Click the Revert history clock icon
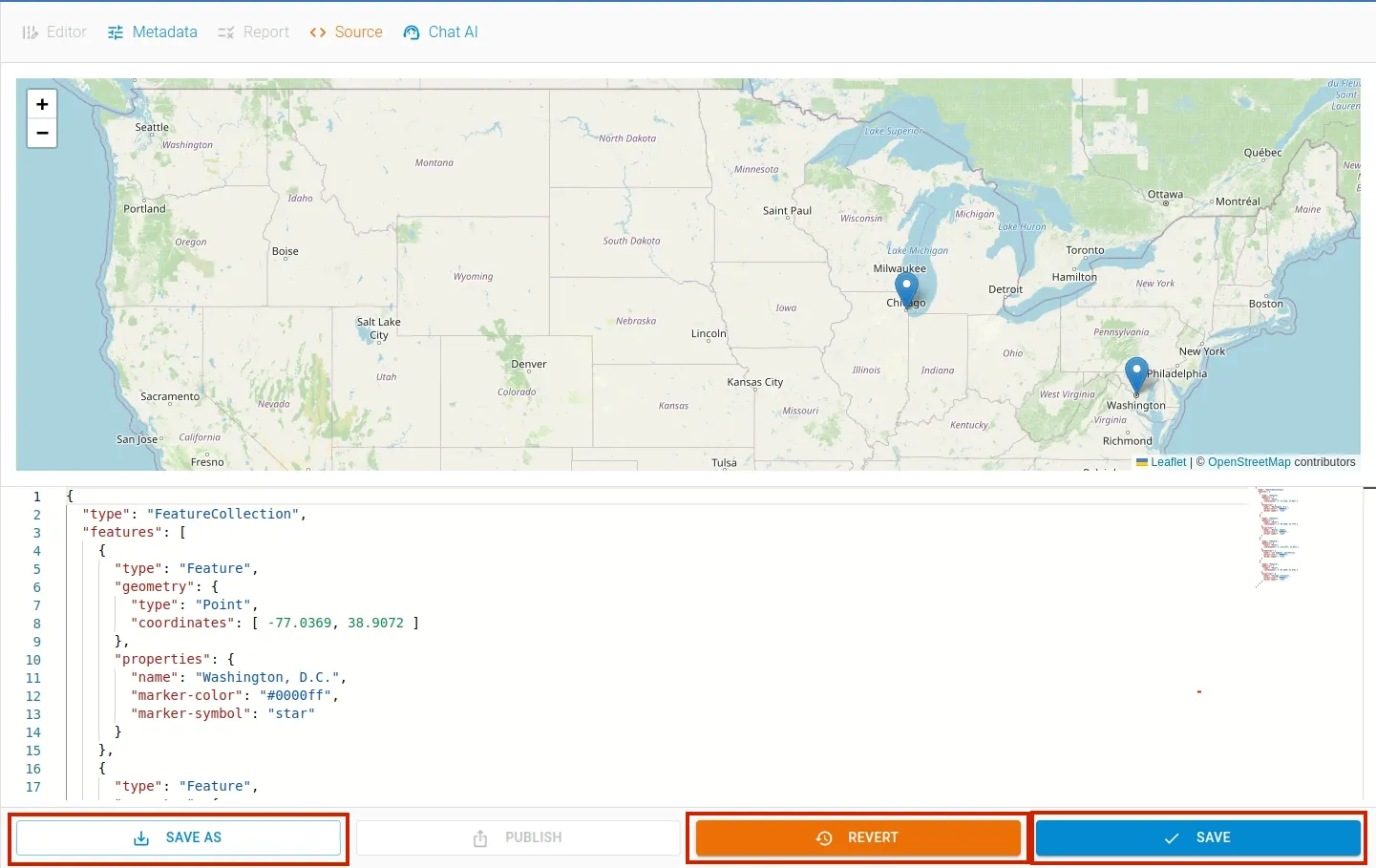1376x868 pixels. [x=824, y=838]
